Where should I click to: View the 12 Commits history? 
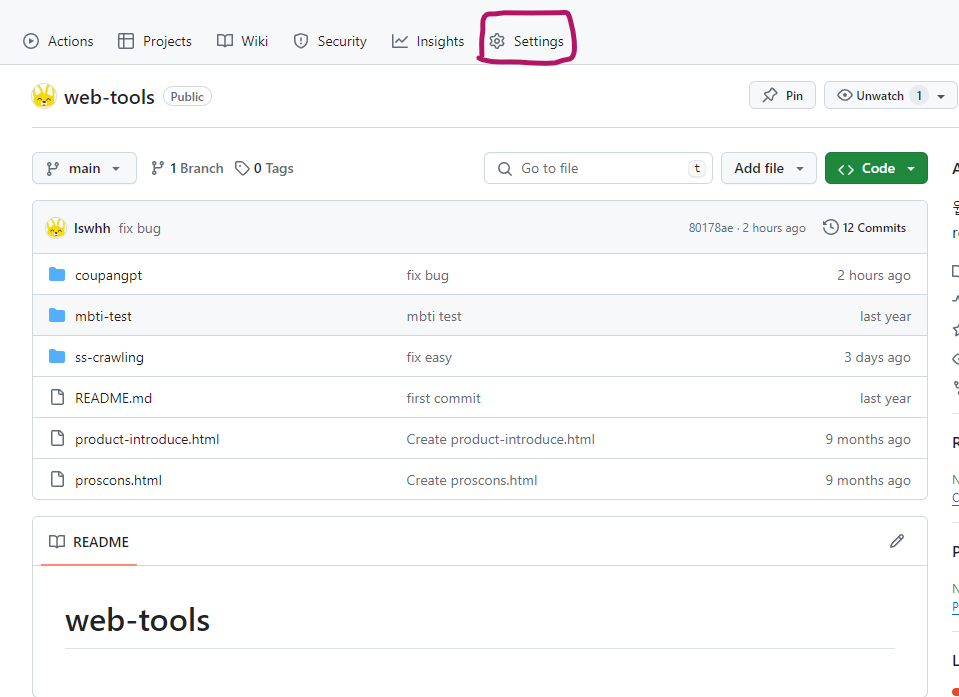tap(864, 228)
